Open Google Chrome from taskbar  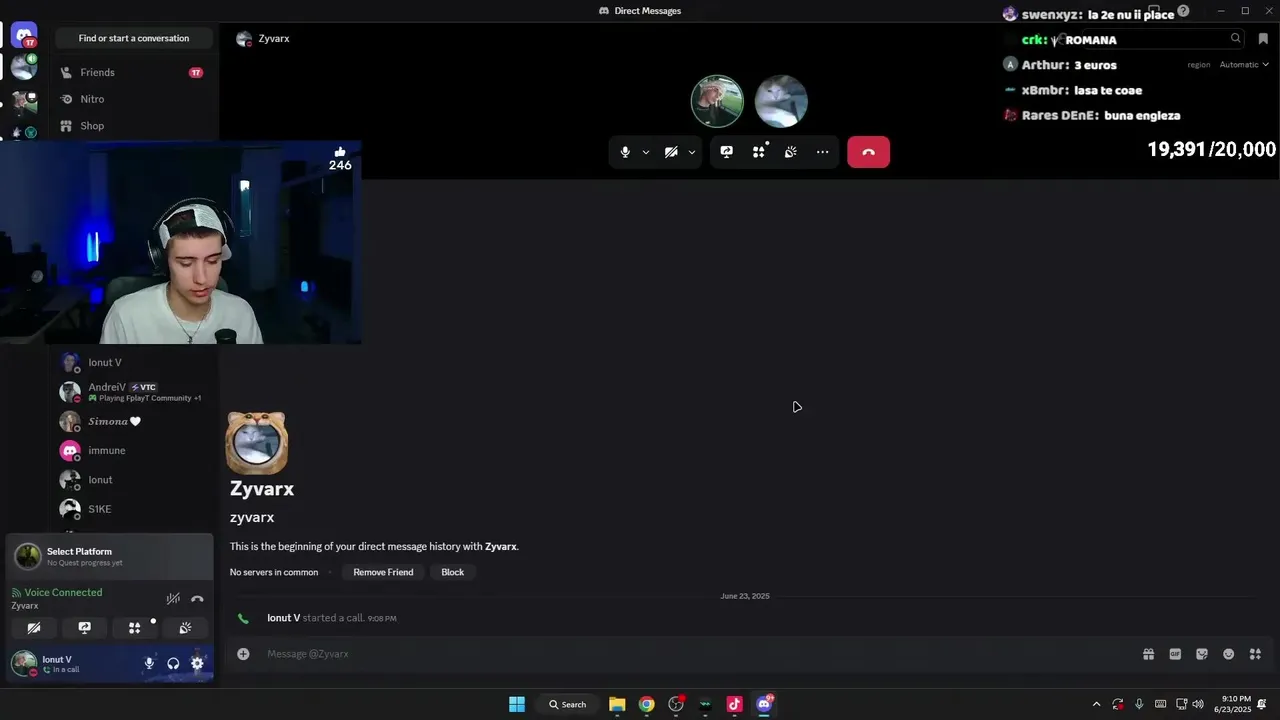[x=647, y=704]
